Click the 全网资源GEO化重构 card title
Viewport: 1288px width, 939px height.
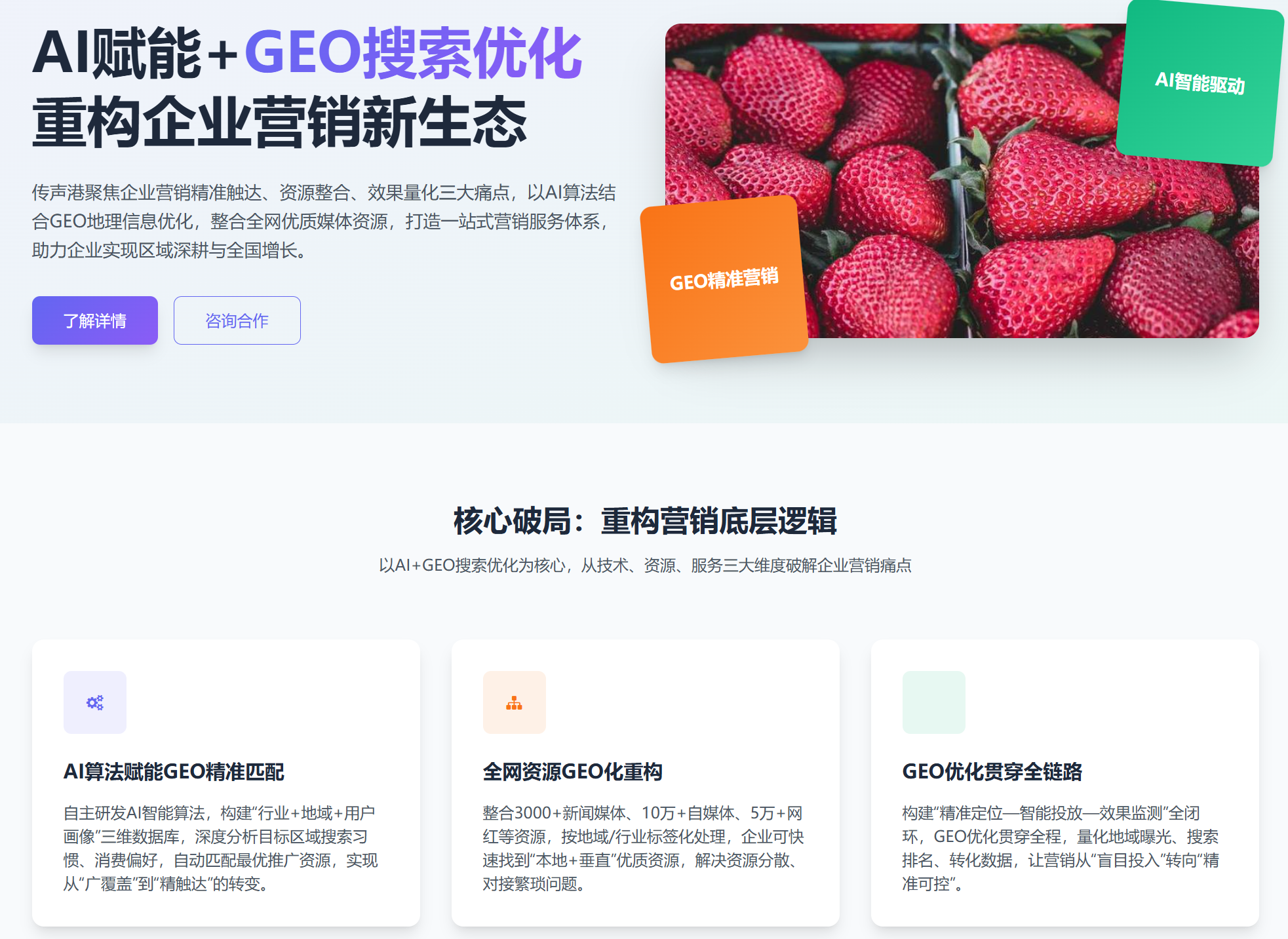pos(572,772)
